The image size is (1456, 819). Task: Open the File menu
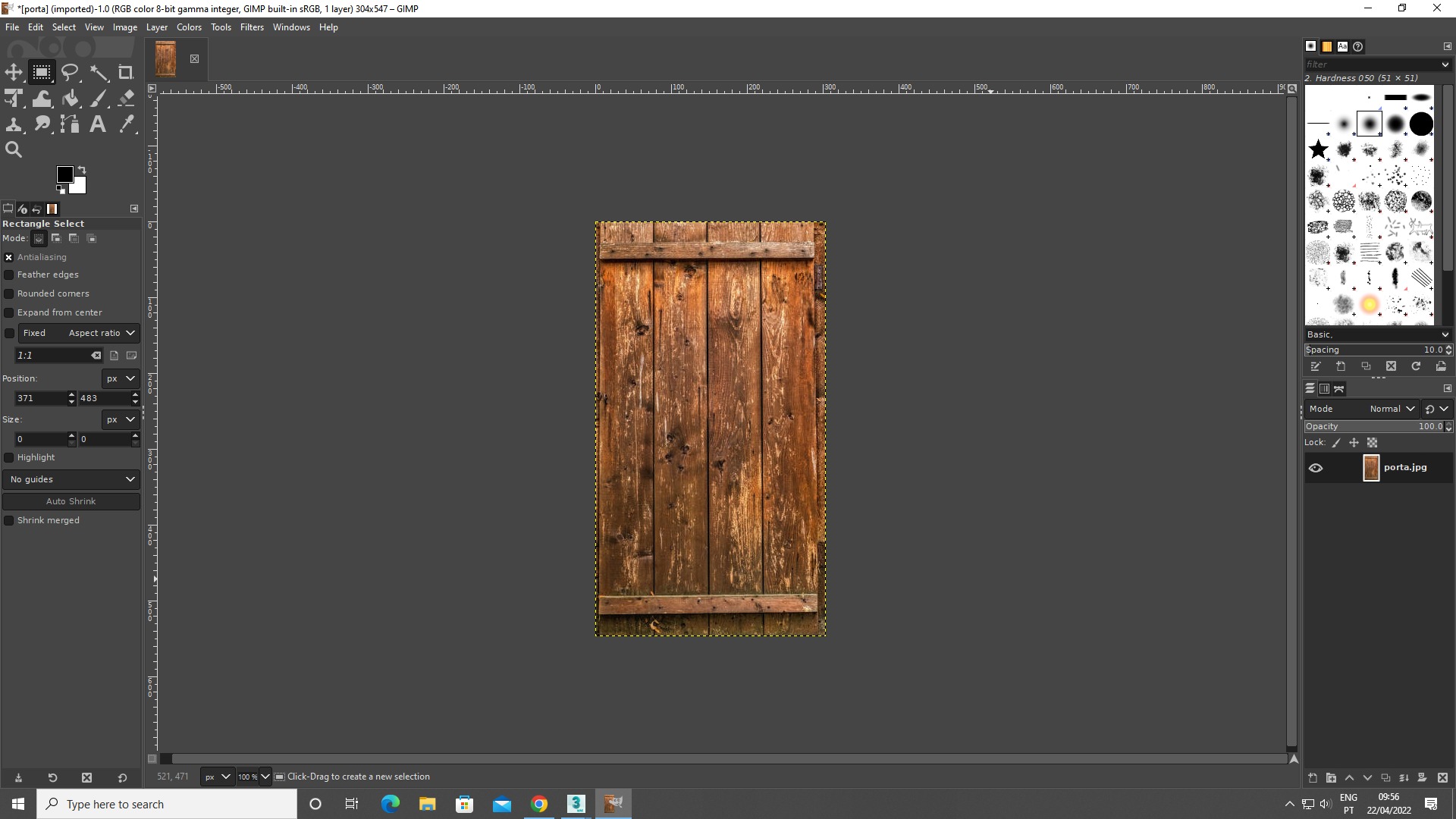point(12,27)
